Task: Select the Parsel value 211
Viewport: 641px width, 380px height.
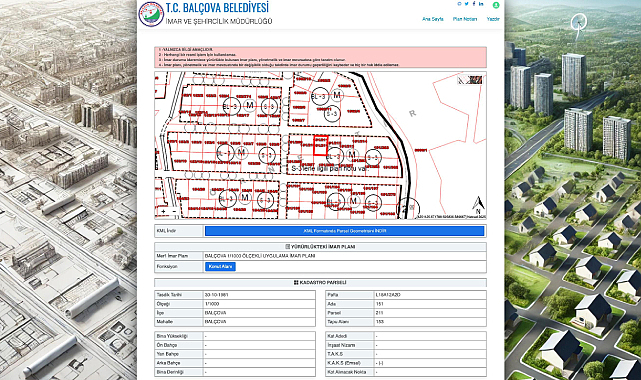Action: pos(379,313)
